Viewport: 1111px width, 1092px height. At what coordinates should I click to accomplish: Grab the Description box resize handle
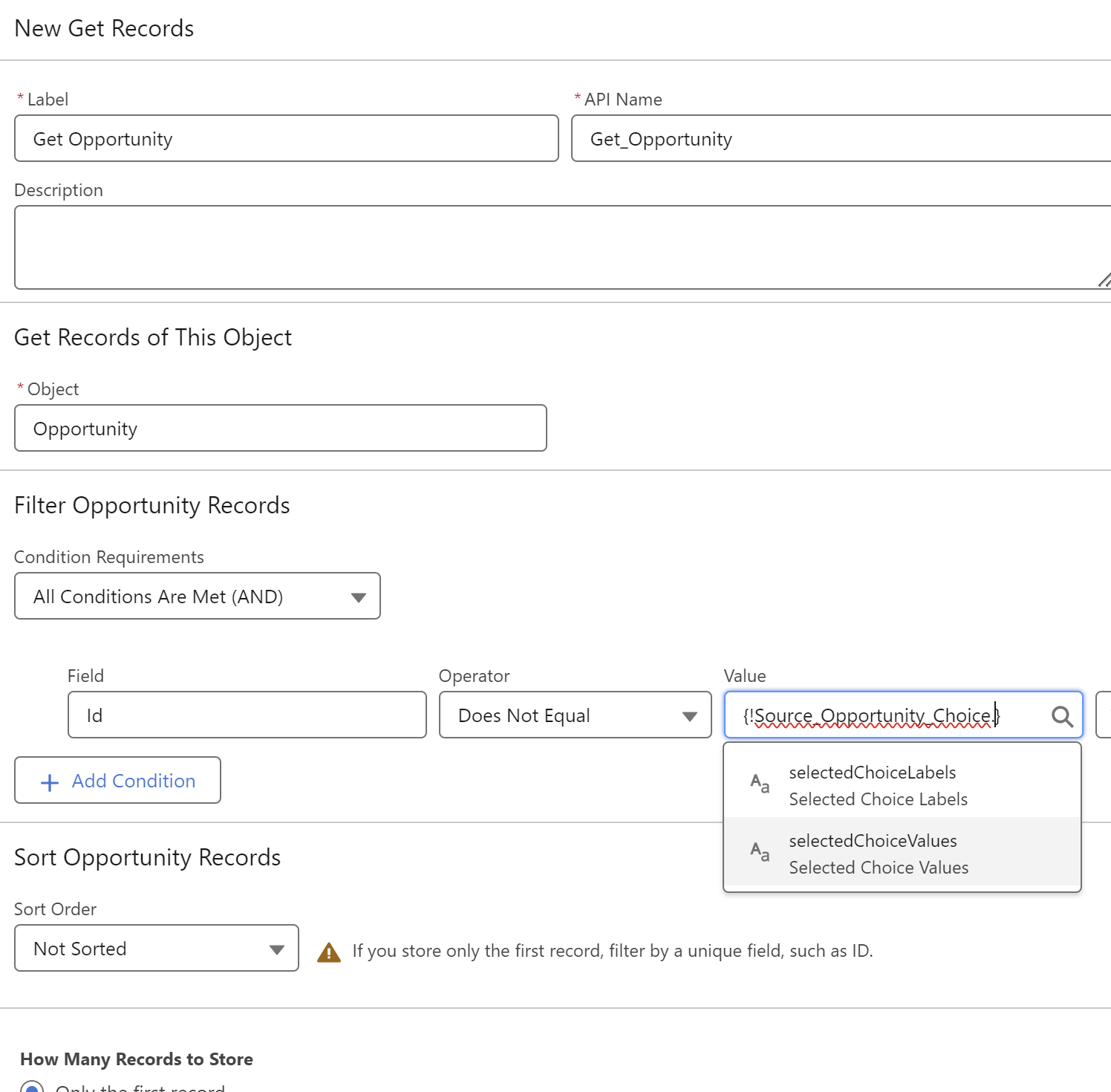(x=1104, y=280)
